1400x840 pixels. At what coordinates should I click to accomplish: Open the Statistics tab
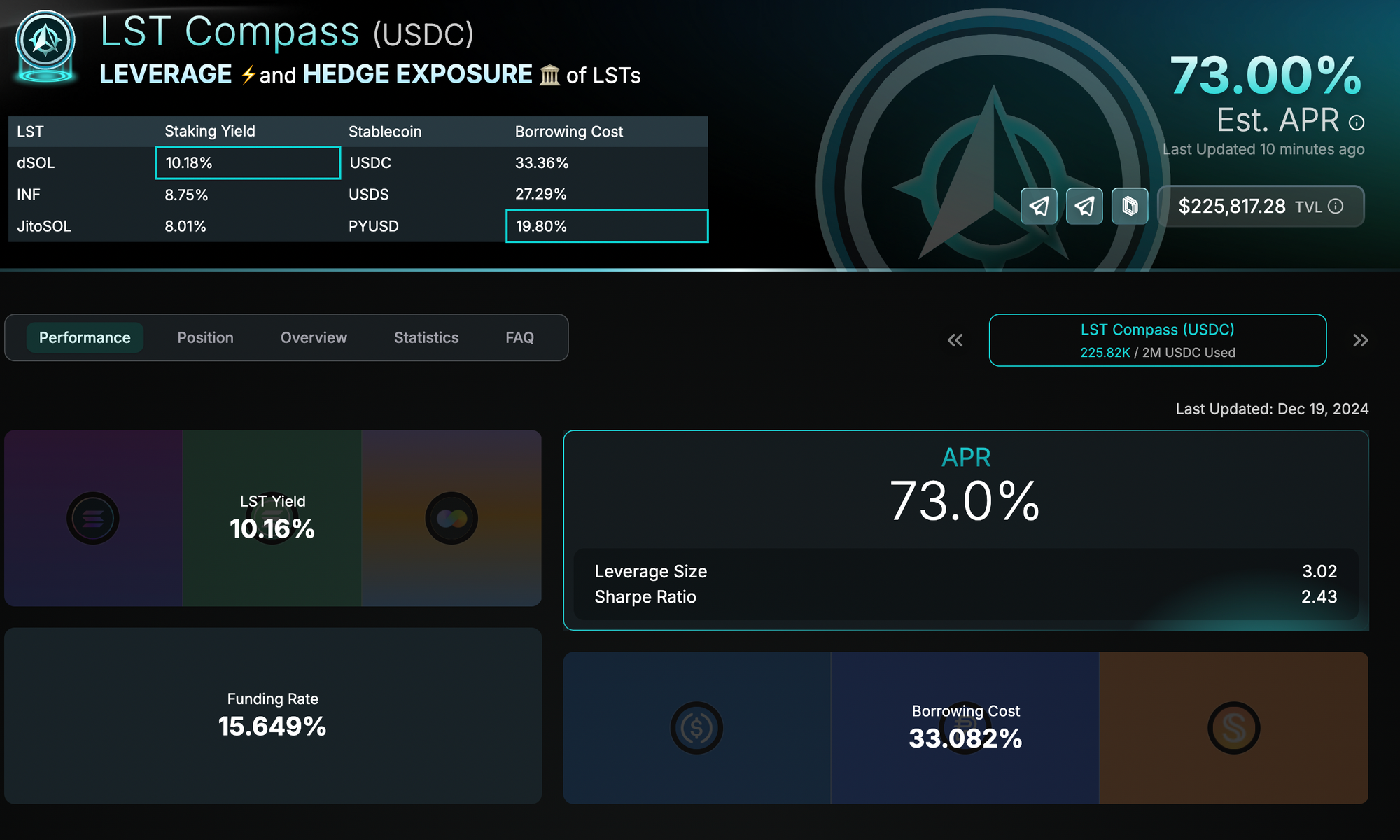(426, 337)
